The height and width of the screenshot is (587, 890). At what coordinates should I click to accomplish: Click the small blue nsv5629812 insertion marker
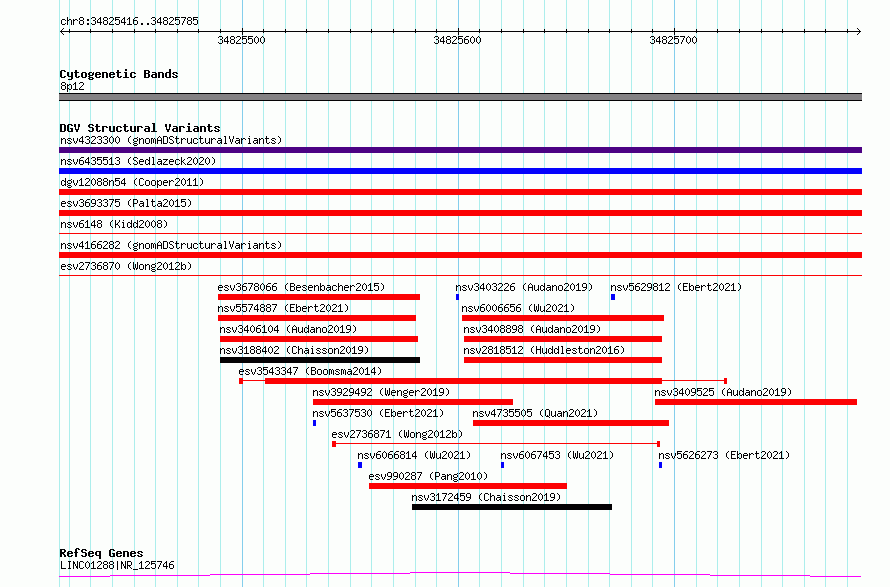613,297
